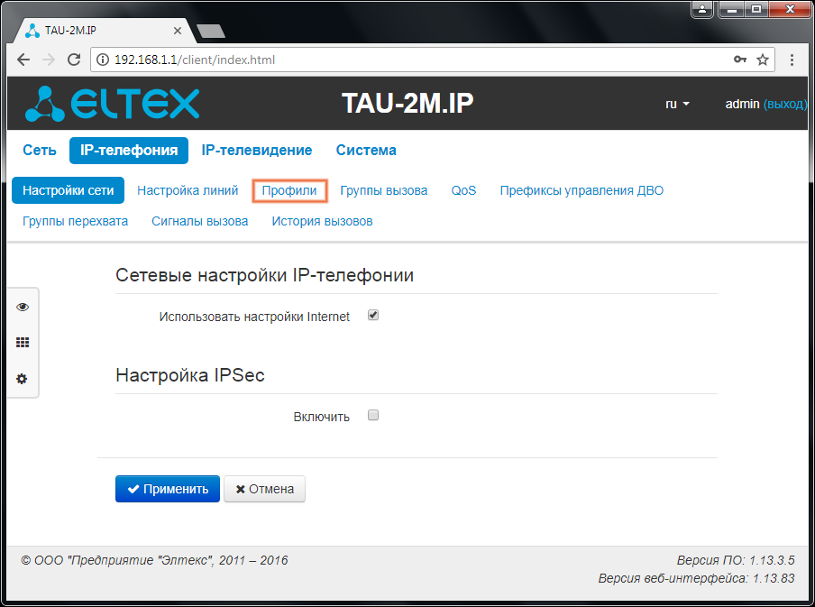Click the gear icon in the left sidebar

coord(22,378)
